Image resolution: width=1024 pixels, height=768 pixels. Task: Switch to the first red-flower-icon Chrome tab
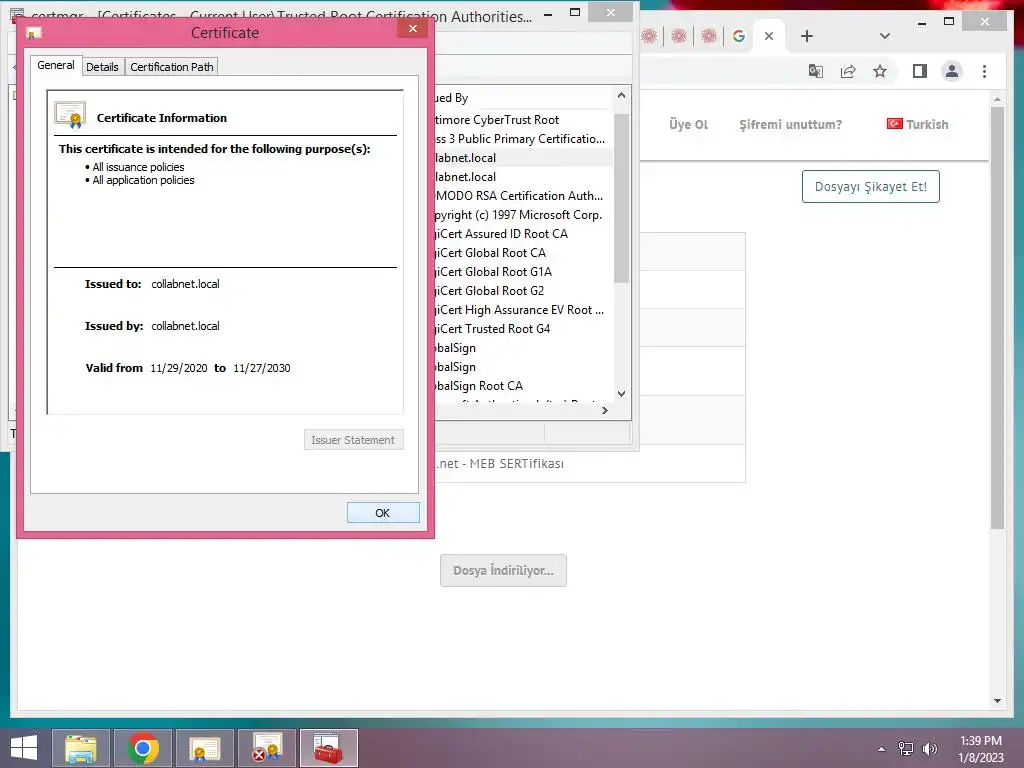649,36
